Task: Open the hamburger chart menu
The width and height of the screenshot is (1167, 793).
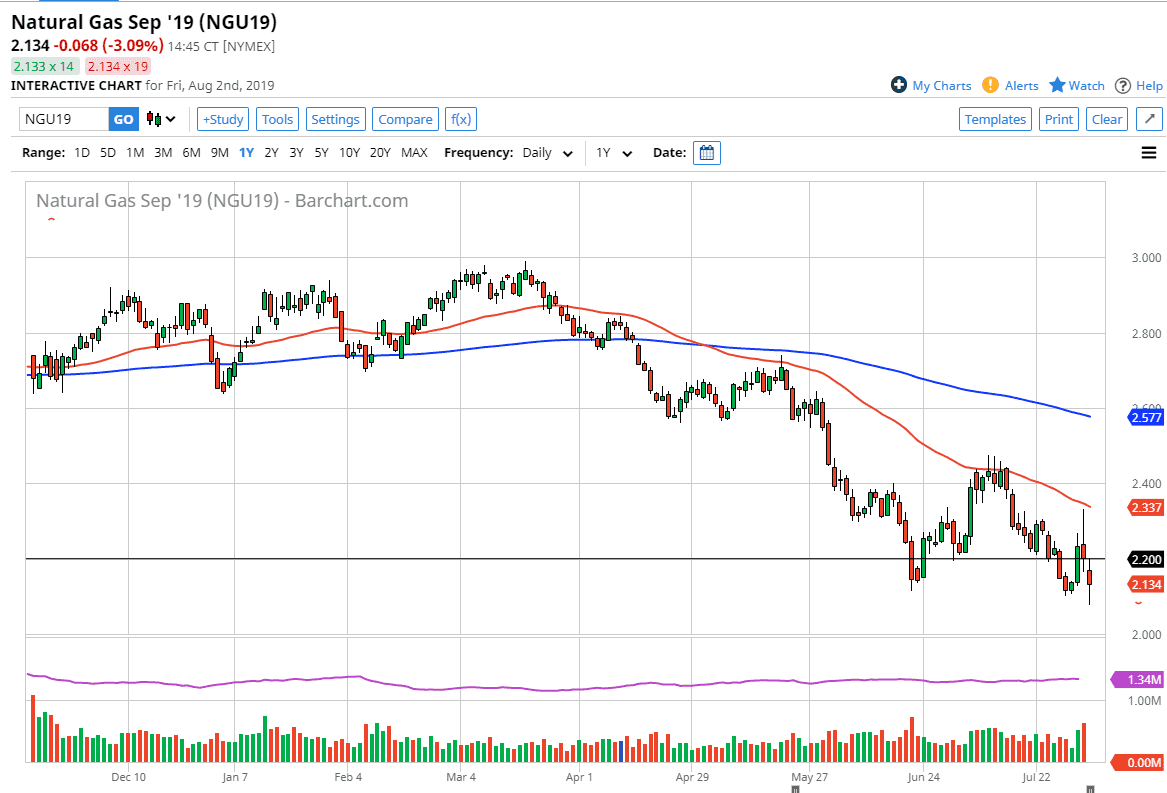Action: [1149, 153]
